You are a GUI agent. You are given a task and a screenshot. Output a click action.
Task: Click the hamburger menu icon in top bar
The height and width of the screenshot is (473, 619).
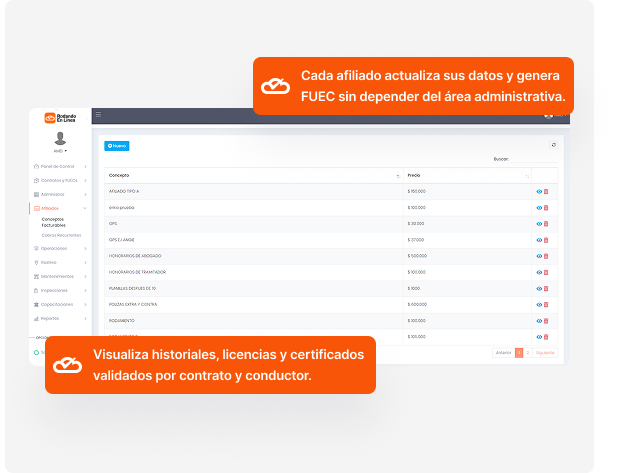98,115
